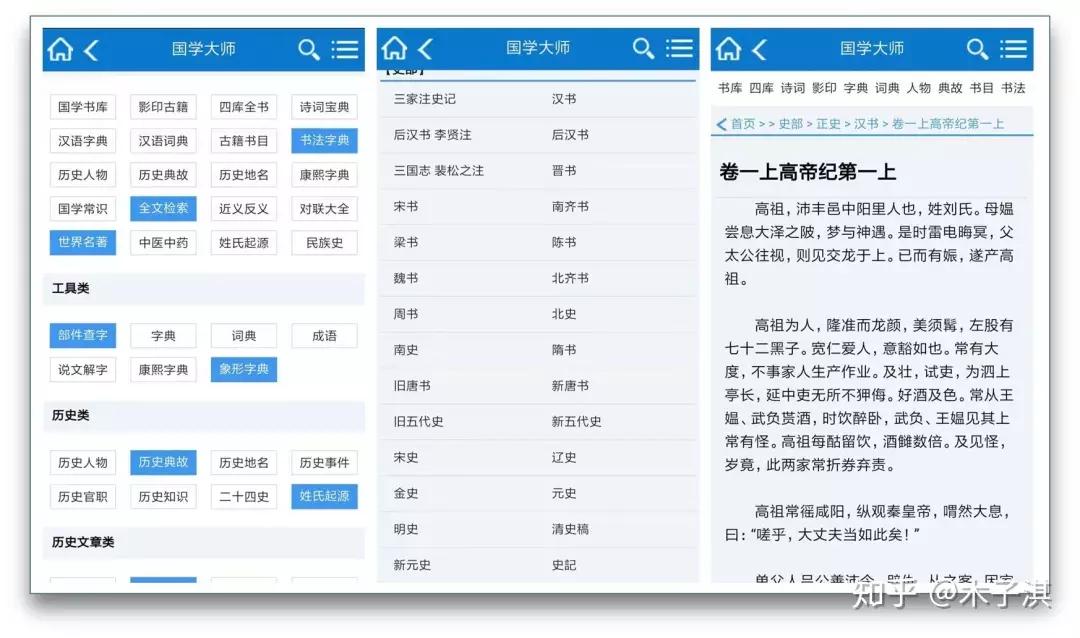Open the hamburger menu in the middle panel
Image resolution: width=1080 pixels, height=638 pixels.
point(679,48)
